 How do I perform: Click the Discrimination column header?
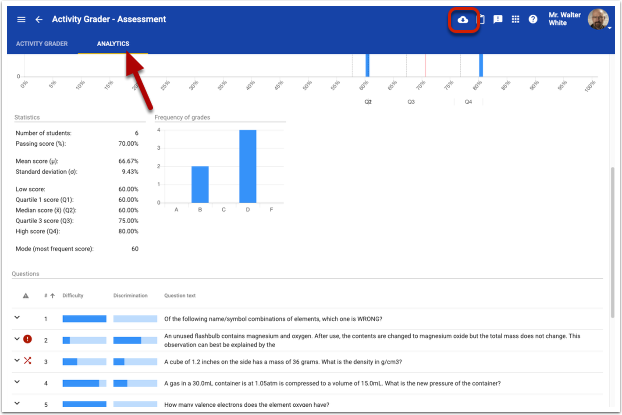[130, 296]
